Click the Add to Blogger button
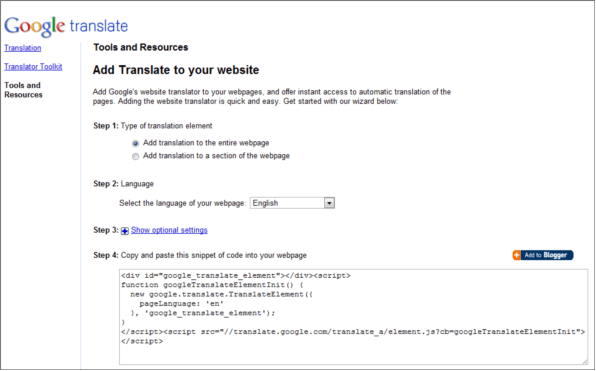This screenshot has width=596, height=371. (x=543, y=255)
